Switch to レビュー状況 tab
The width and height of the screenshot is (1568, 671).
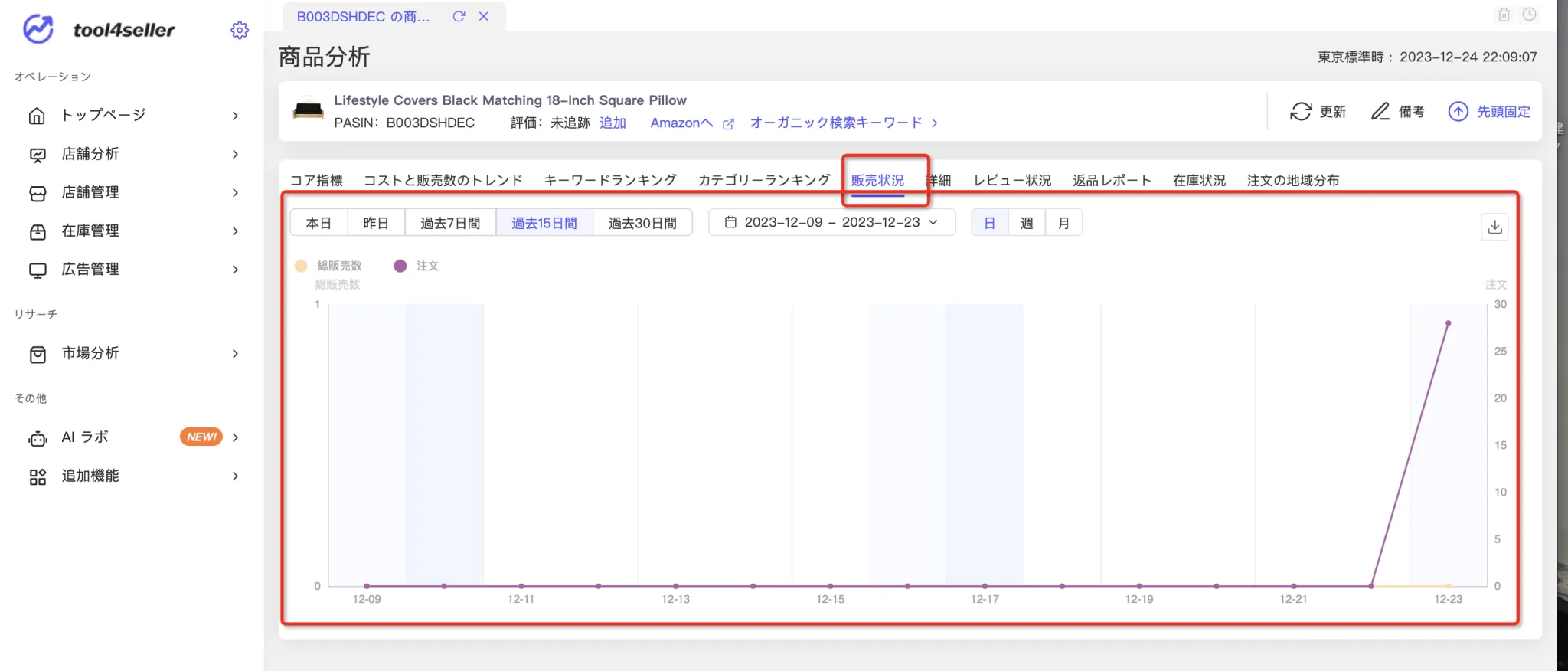[x=1012, y=180]
